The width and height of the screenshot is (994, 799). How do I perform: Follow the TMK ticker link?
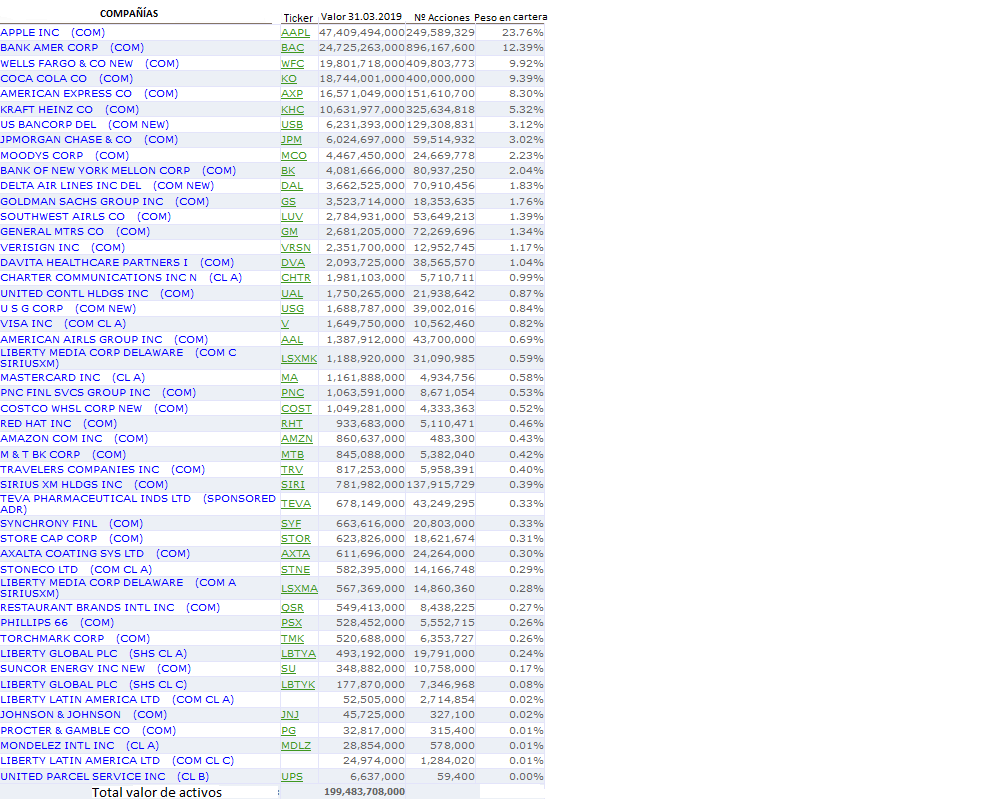click(x=292, y=639)
